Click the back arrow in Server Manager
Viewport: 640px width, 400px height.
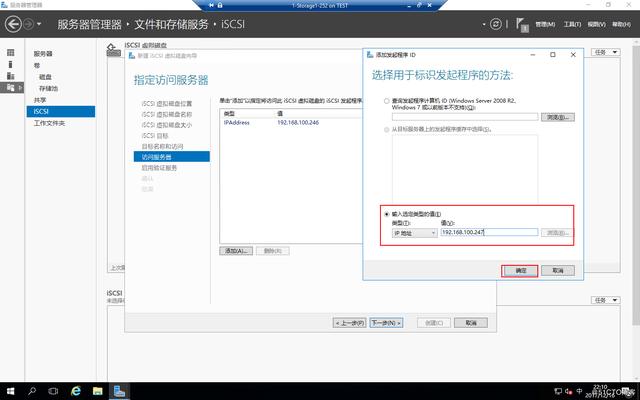(x=13, y=24)
